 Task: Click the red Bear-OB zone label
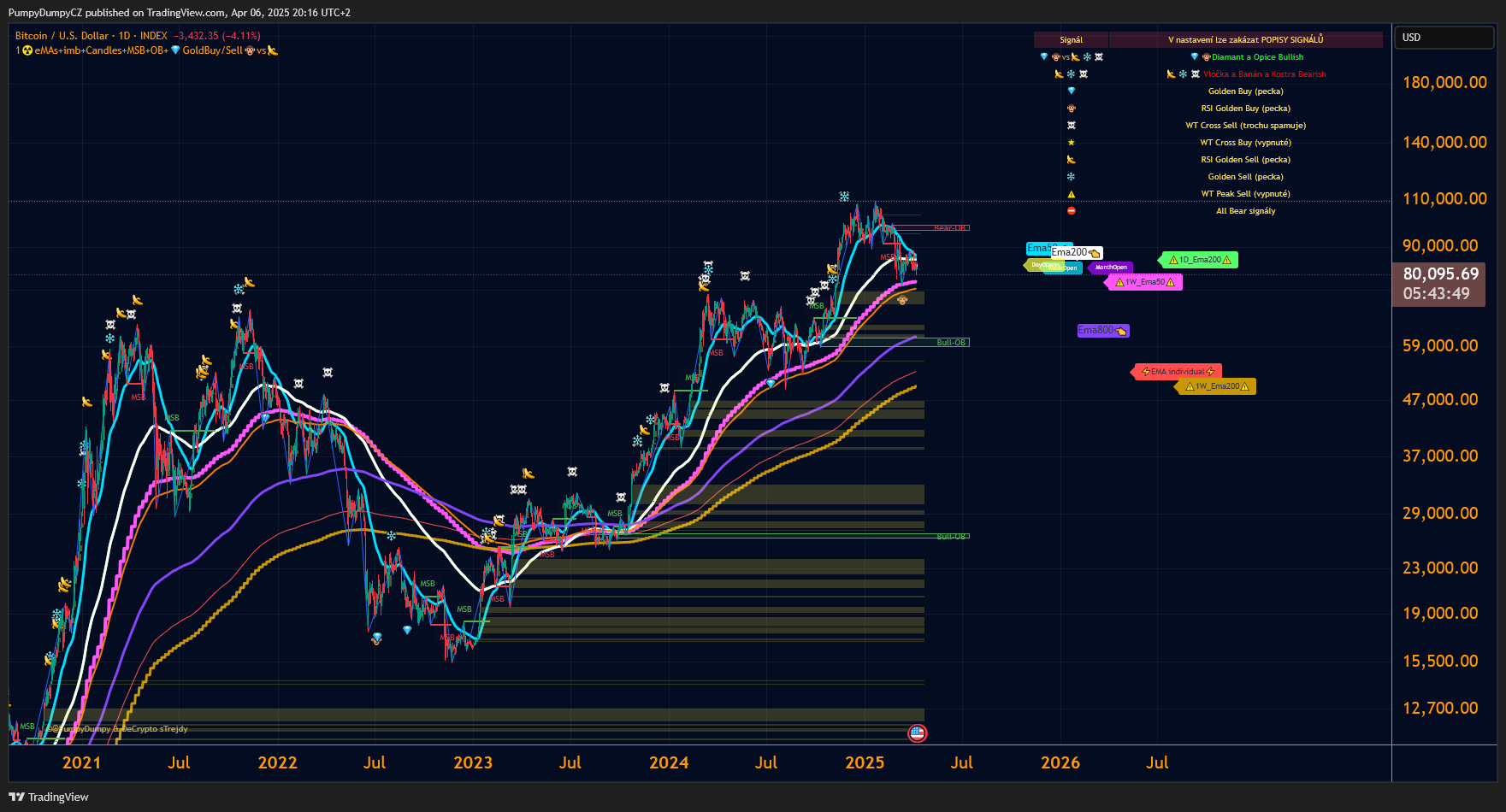[950, 228]
